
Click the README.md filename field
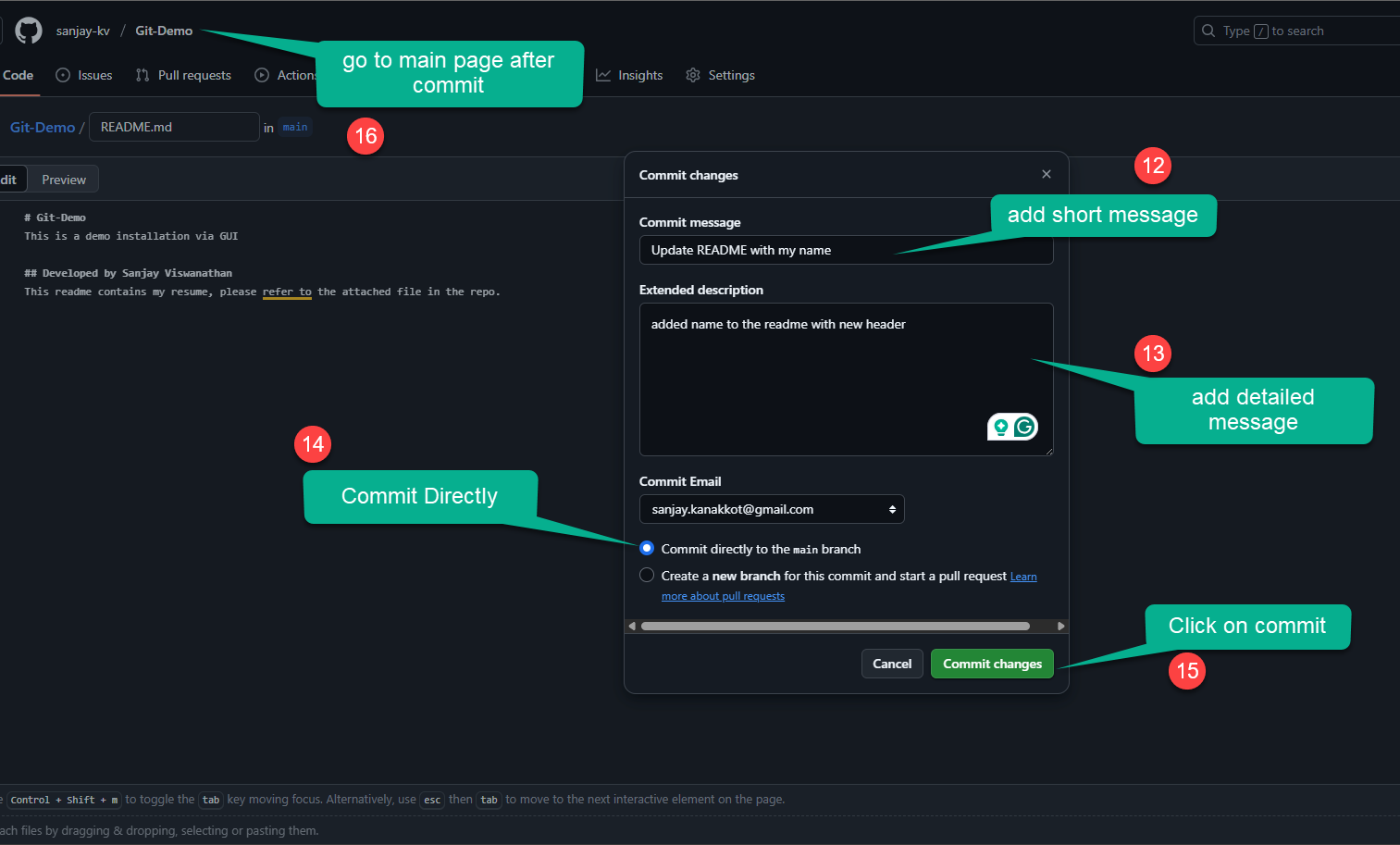[x=174, y=127]
